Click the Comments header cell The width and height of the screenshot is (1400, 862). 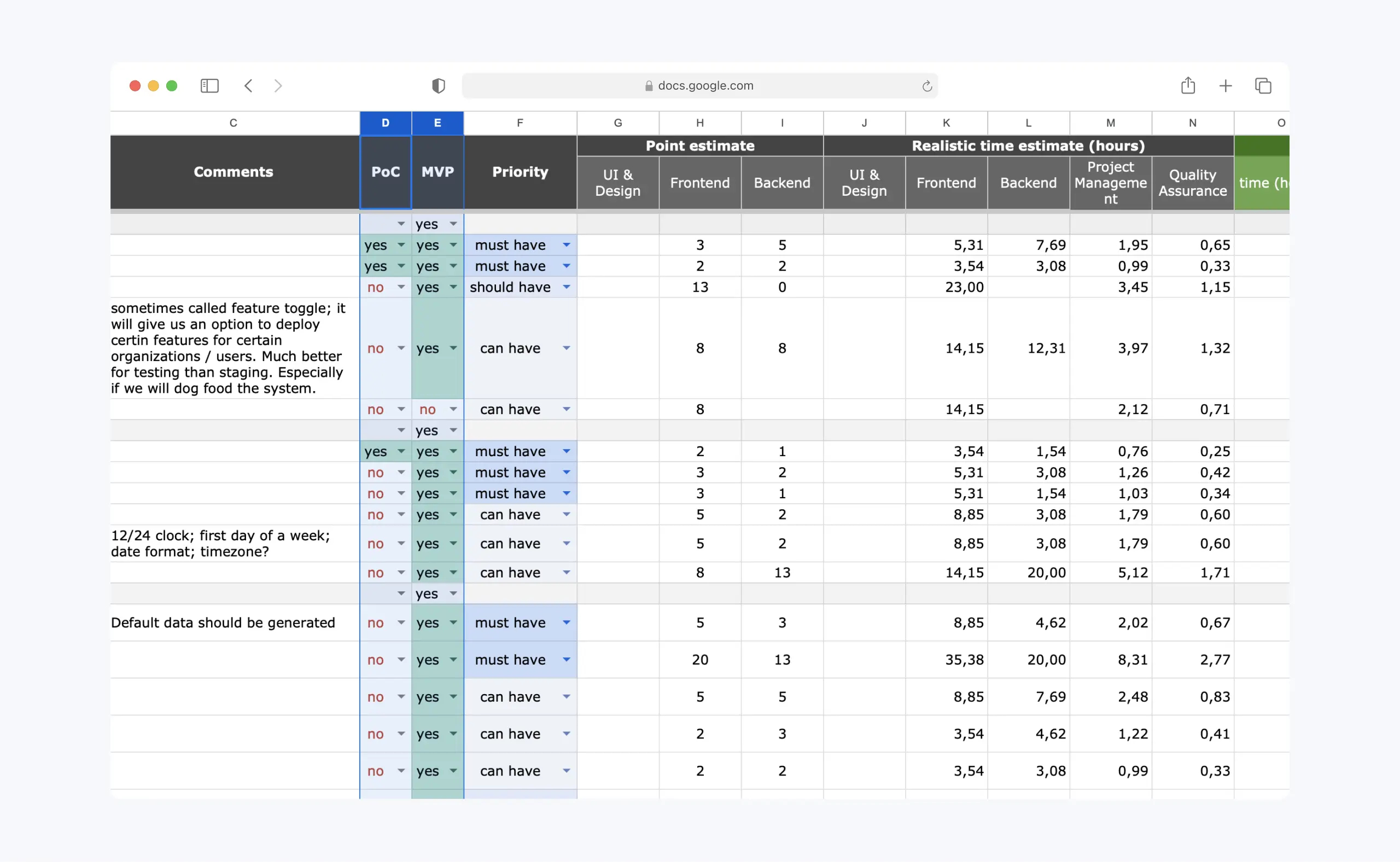coord(234,172)
